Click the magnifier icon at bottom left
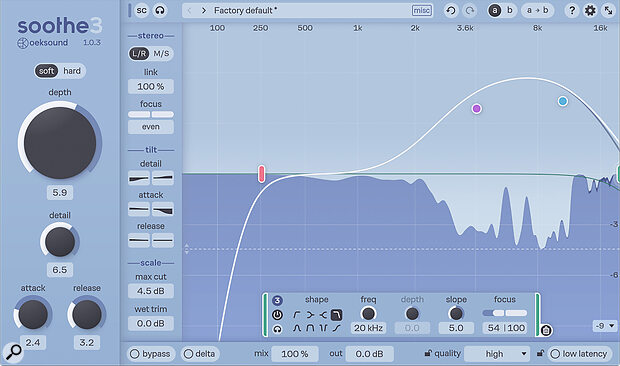The width and height of the screenshot is (620, 366). click(x=13, y=353)
